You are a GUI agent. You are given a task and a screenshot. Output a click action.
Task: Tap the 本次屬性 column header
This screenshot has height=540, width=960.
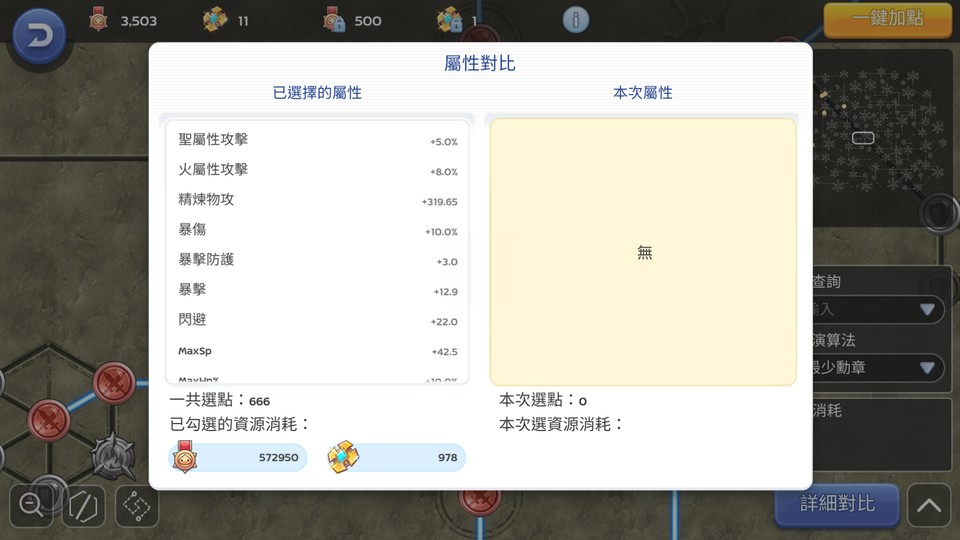coord(643,93)
